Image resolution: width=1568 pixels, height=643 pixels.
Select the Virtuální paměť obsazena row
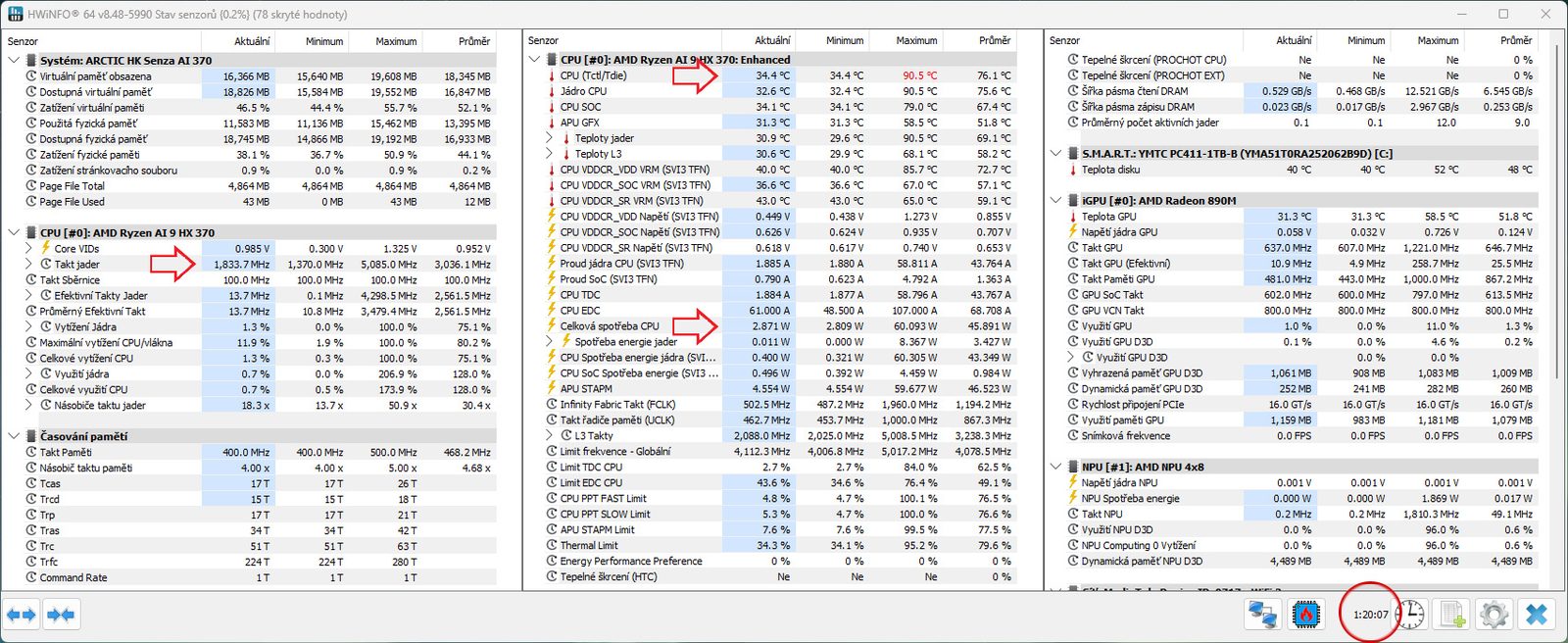point(250,76)
